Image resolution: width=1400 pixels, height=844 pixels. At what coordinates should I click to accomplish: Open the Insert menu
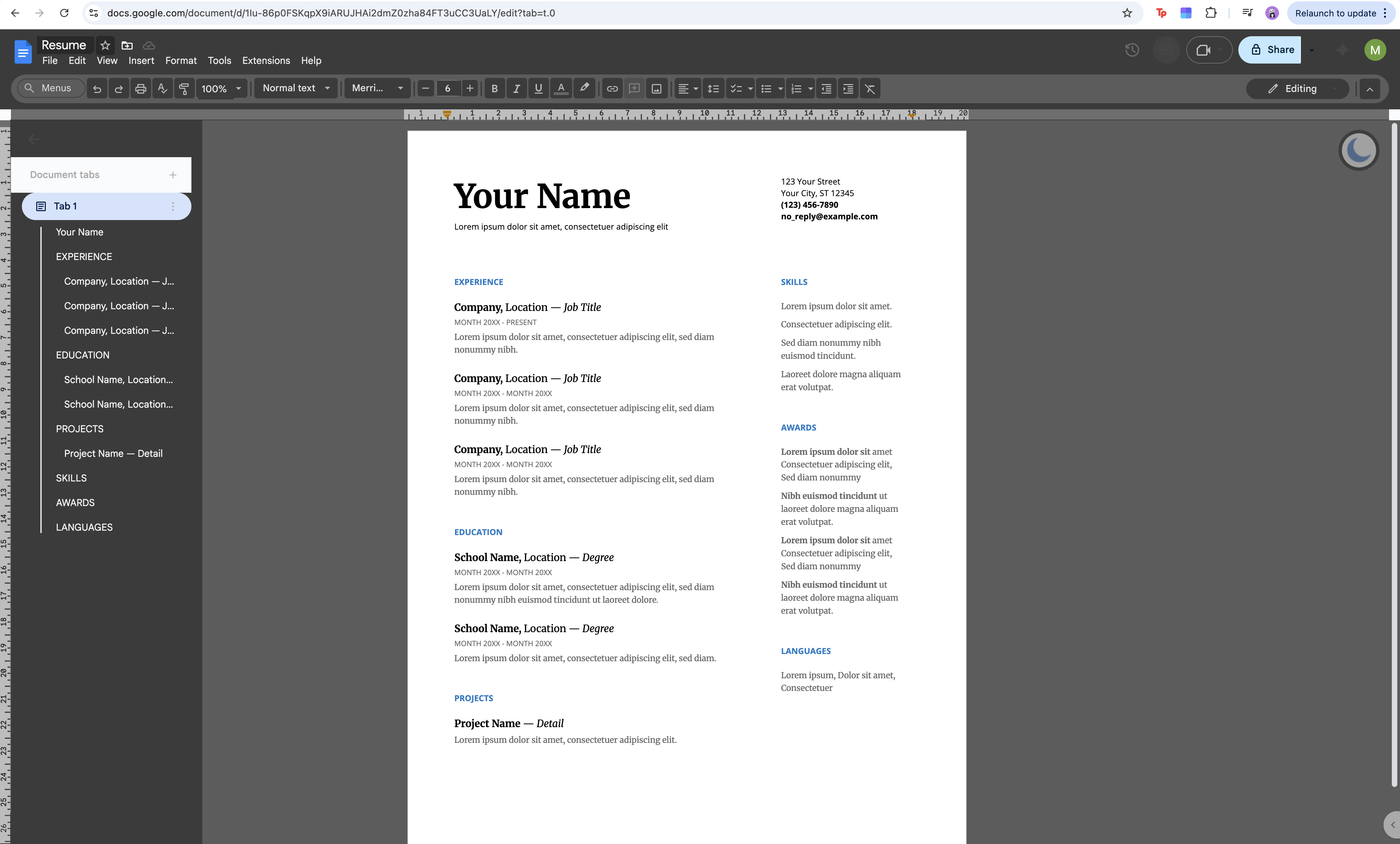point(141,61)
